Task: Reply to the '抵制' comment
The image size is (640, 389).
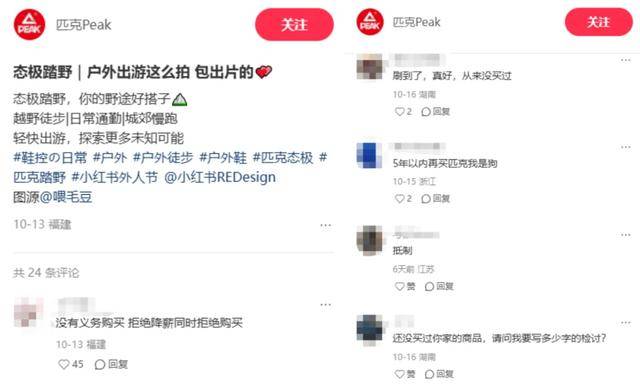Action: [x=439, y=286]
